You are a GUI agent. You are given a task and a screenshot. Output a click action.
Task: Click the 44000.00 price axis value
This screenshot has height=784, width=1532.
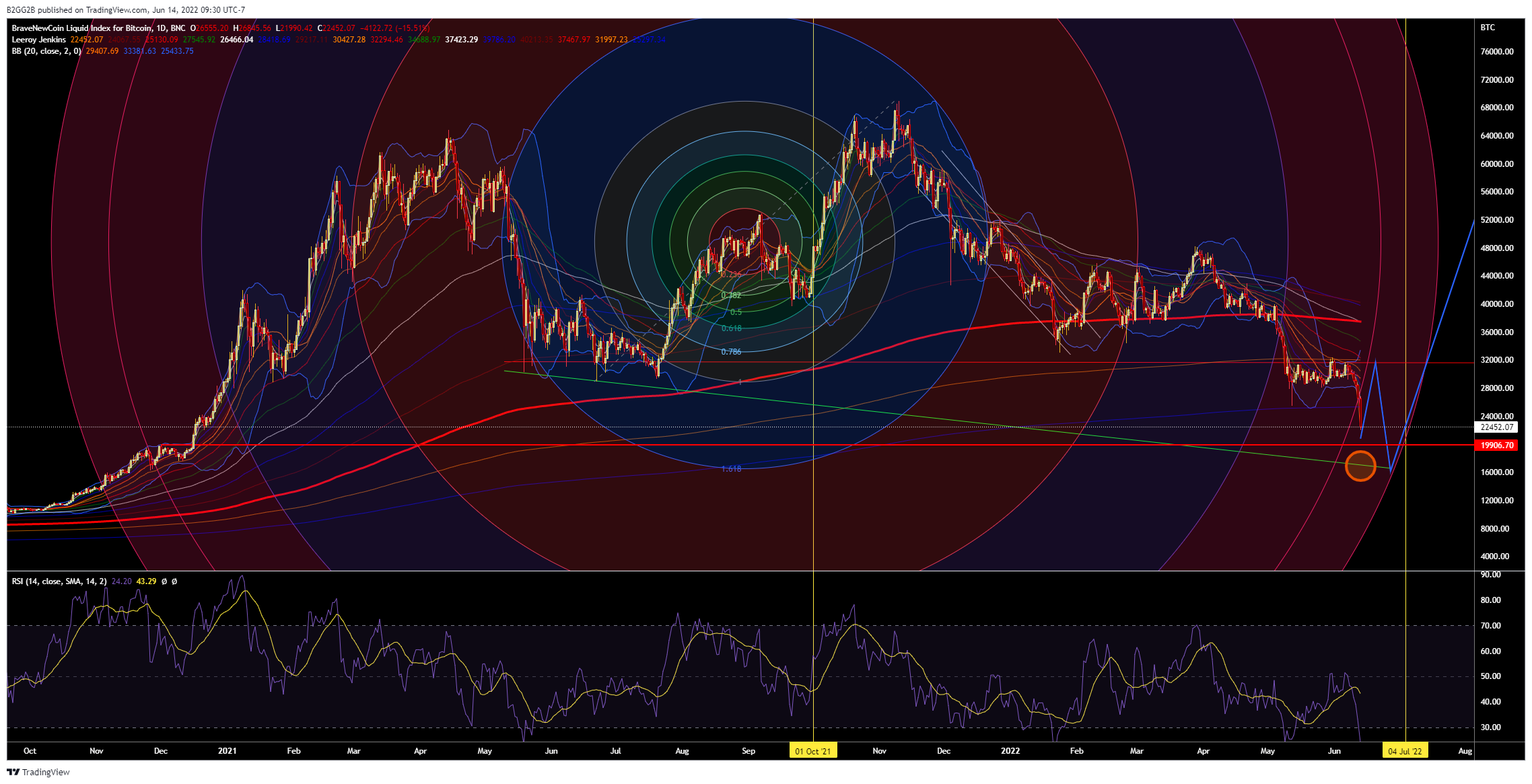tap(1497, 276)
